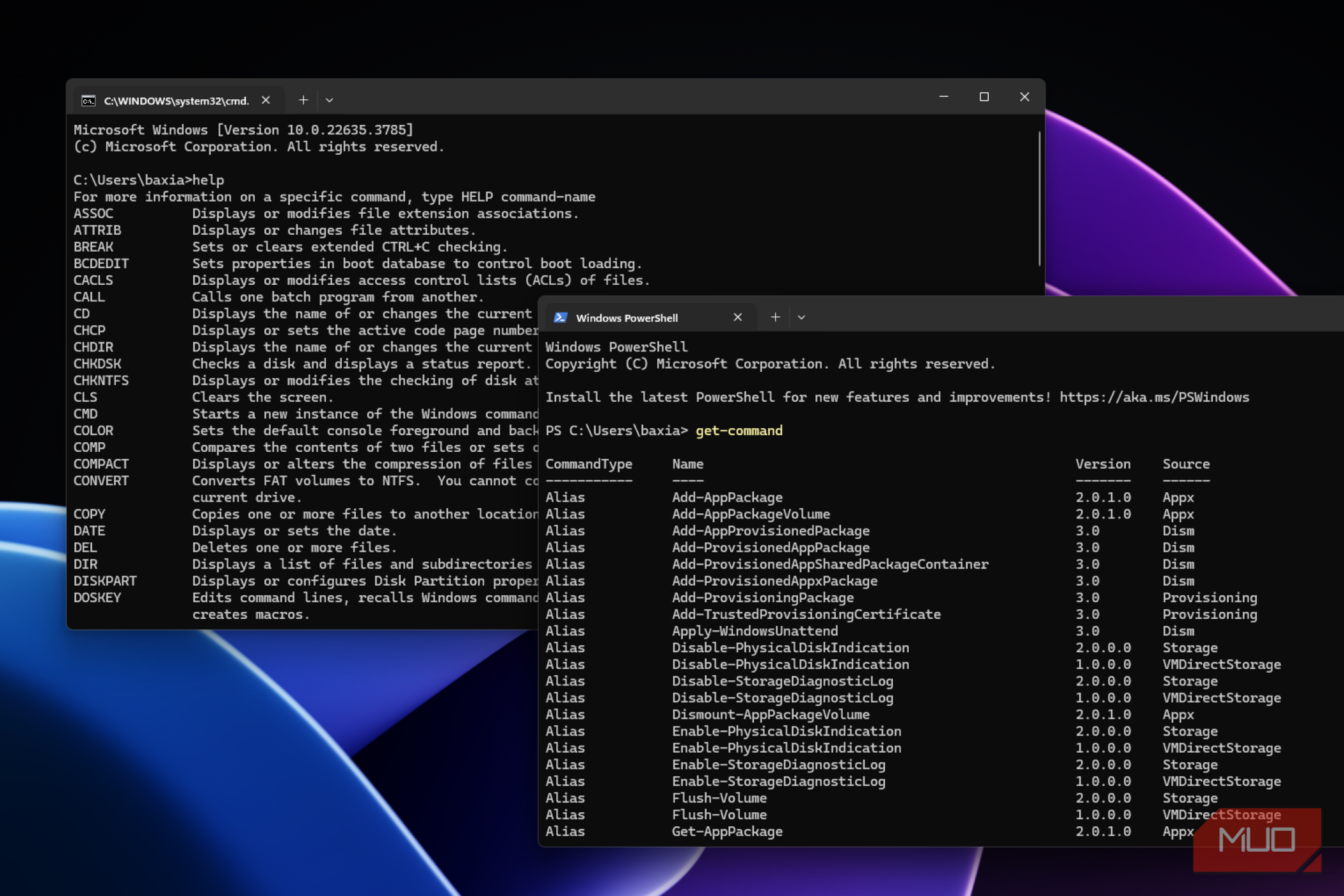Click the get-command text in PowerShell
Screen dimensions: 1344x896
(x=739, y=430)
